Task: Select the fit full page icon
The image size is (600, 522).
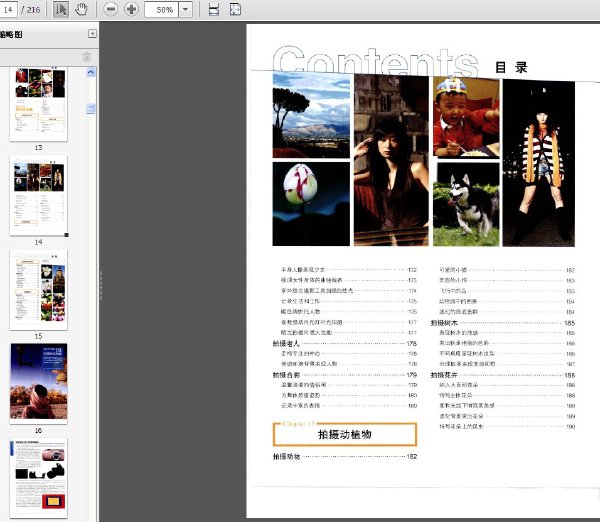Action: [x=235, y=10]
